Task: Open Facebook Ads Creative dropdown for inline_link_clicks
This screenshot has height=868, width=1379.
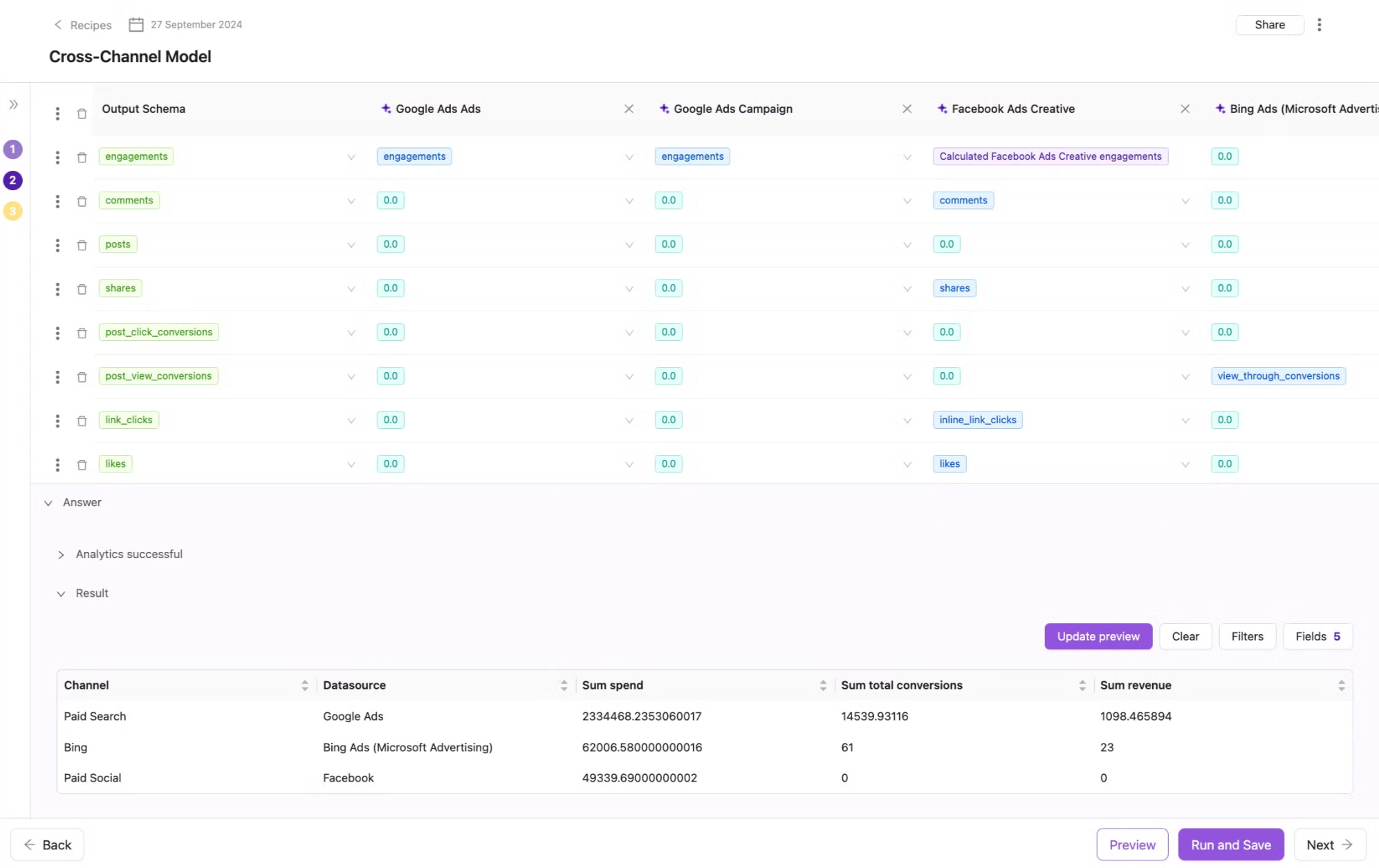Action: coord(1185,421)
